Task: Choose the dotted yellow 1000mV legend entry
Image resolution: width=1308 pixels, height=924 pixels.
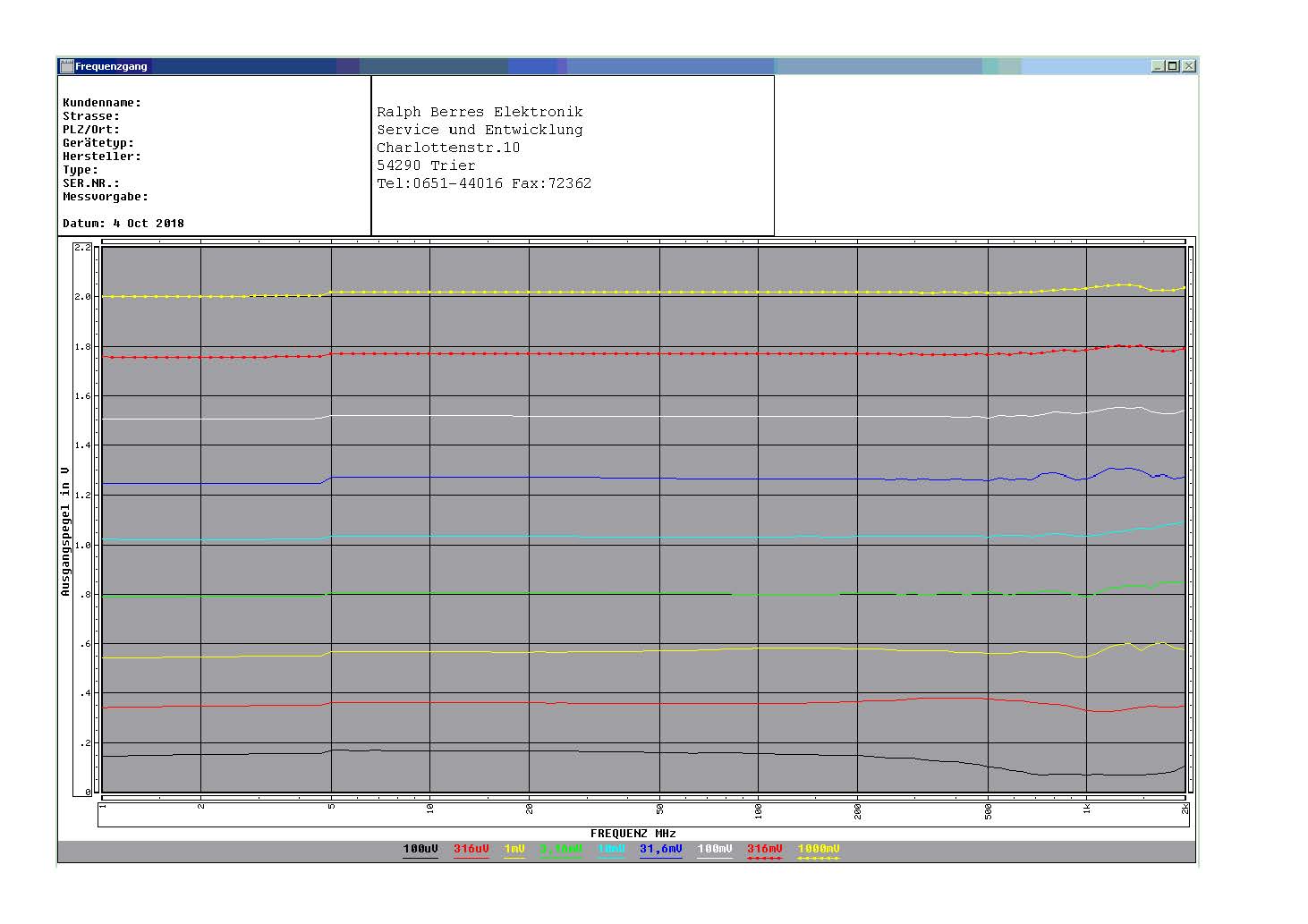Action: [x=819, y=850]
